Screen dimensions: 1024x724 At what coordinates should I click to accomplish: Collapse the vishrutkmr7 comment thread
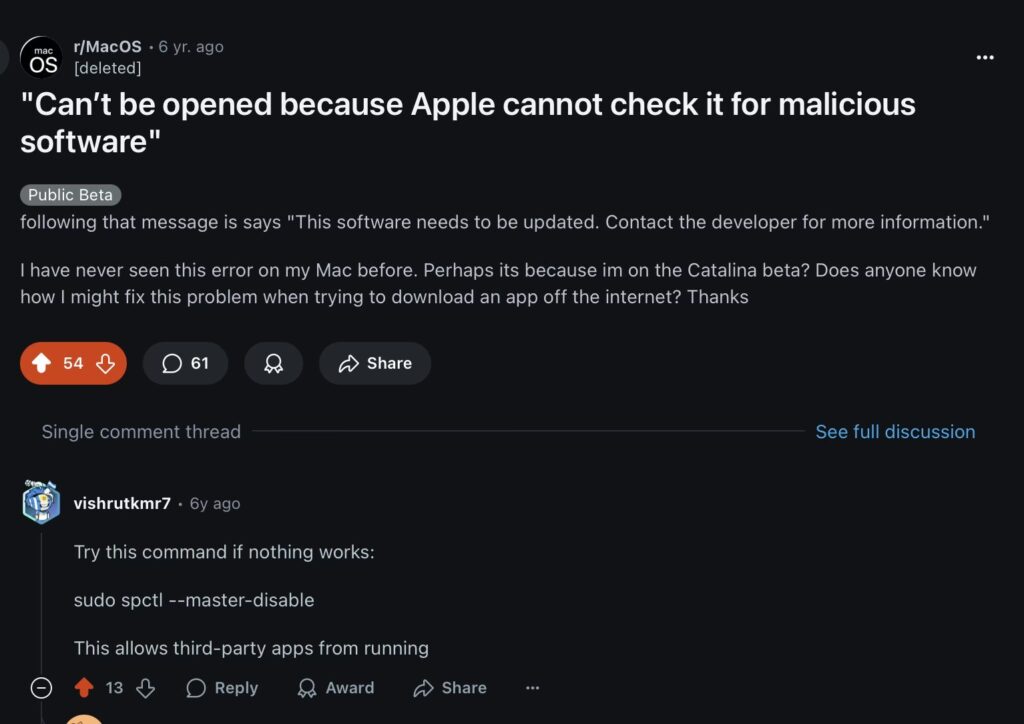(x=41, y=688)
